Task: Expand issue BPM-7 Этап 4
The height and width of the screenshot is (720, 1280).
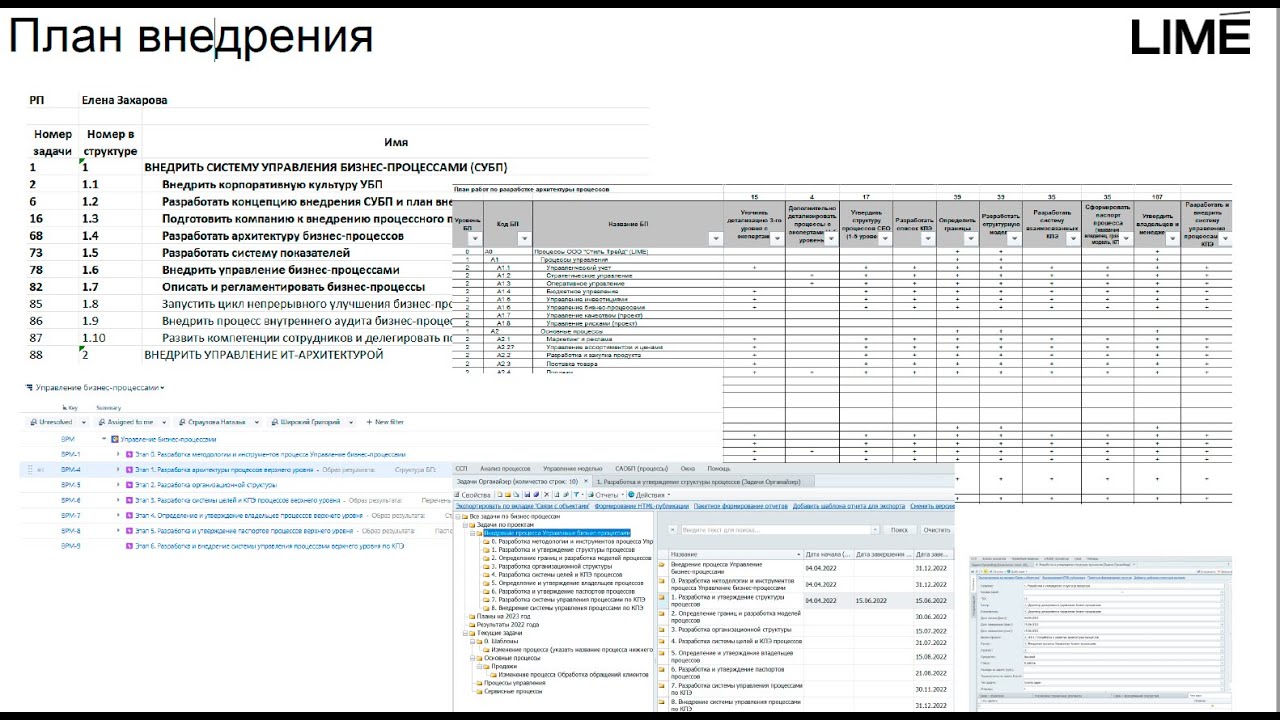Action: (117, 516)
